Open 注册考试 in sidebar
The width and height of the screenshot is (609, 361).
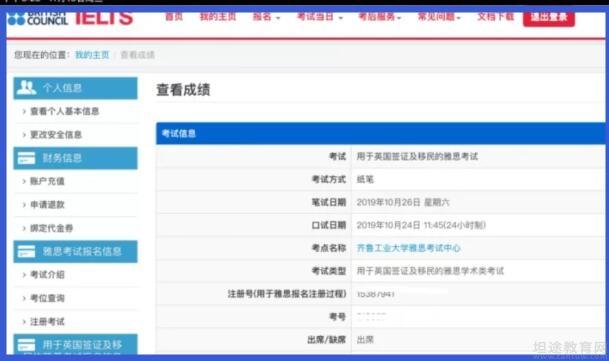pyautogui.click(x=47, y=321)
